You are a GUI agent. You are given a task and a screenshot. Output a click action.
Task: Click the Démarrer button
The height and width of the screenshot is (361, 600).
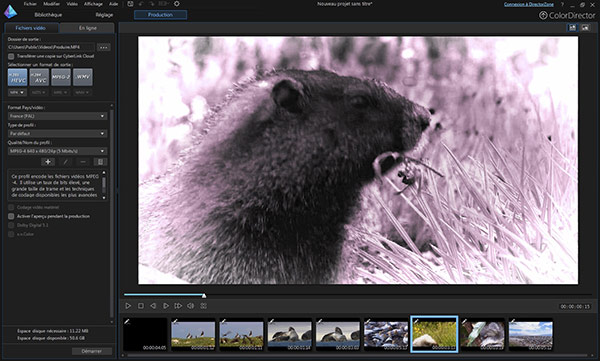click(92, 351)
